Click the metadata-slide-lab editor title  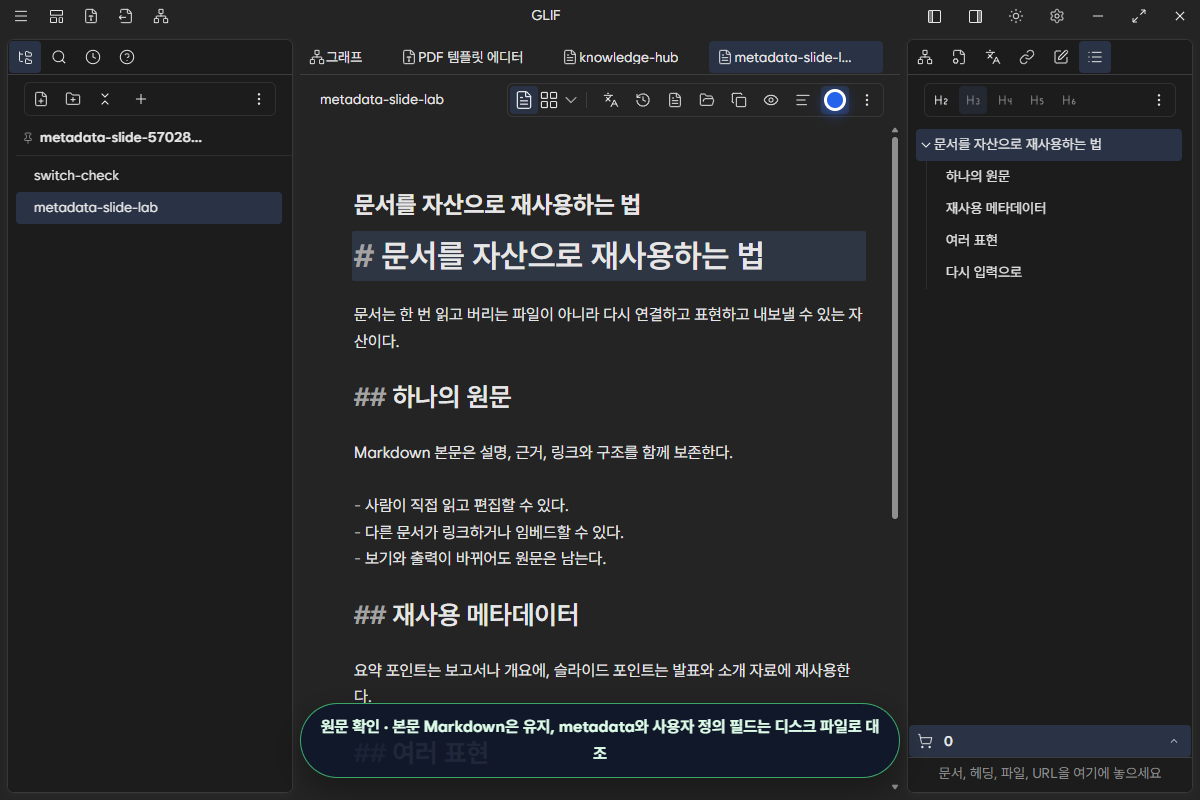coord(382,100)
